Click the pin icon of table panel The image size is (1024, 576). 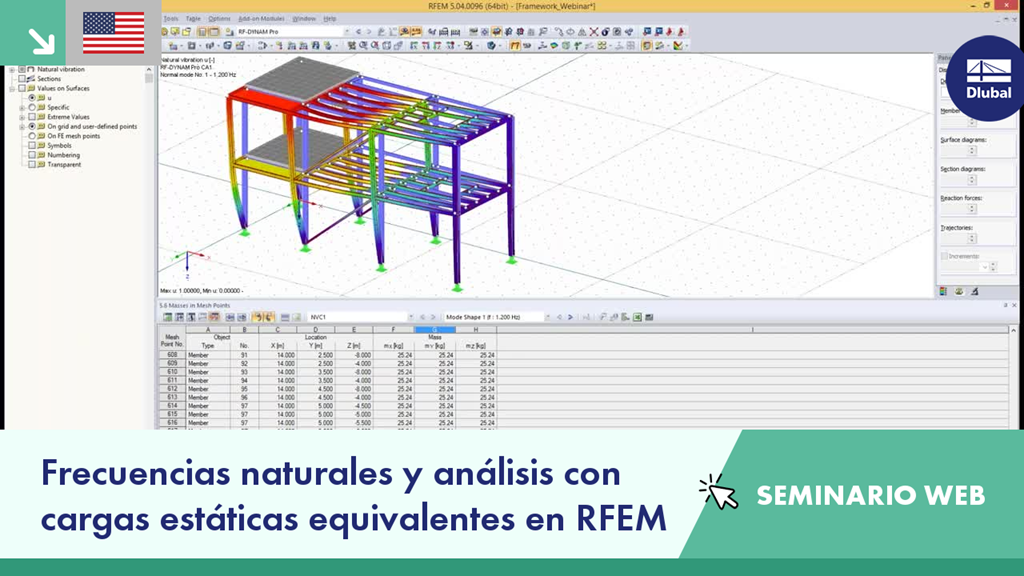click(1005, 305)
